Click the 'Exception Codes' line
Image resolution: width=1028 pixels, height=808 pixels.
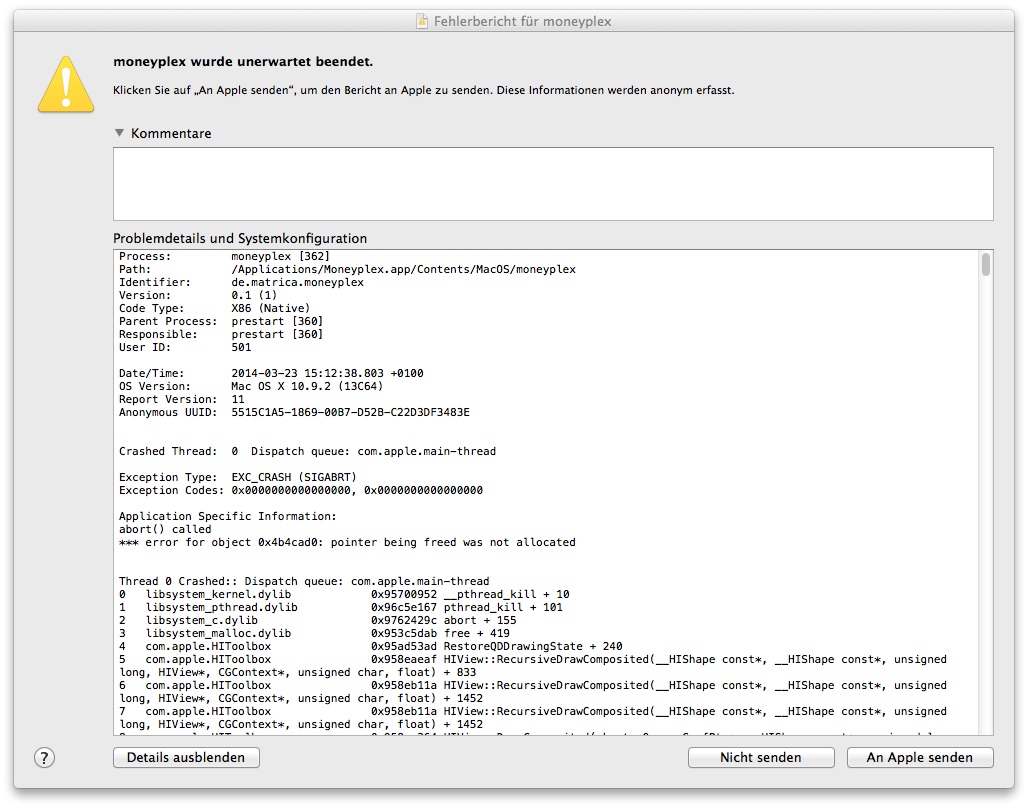coord(301,491)
